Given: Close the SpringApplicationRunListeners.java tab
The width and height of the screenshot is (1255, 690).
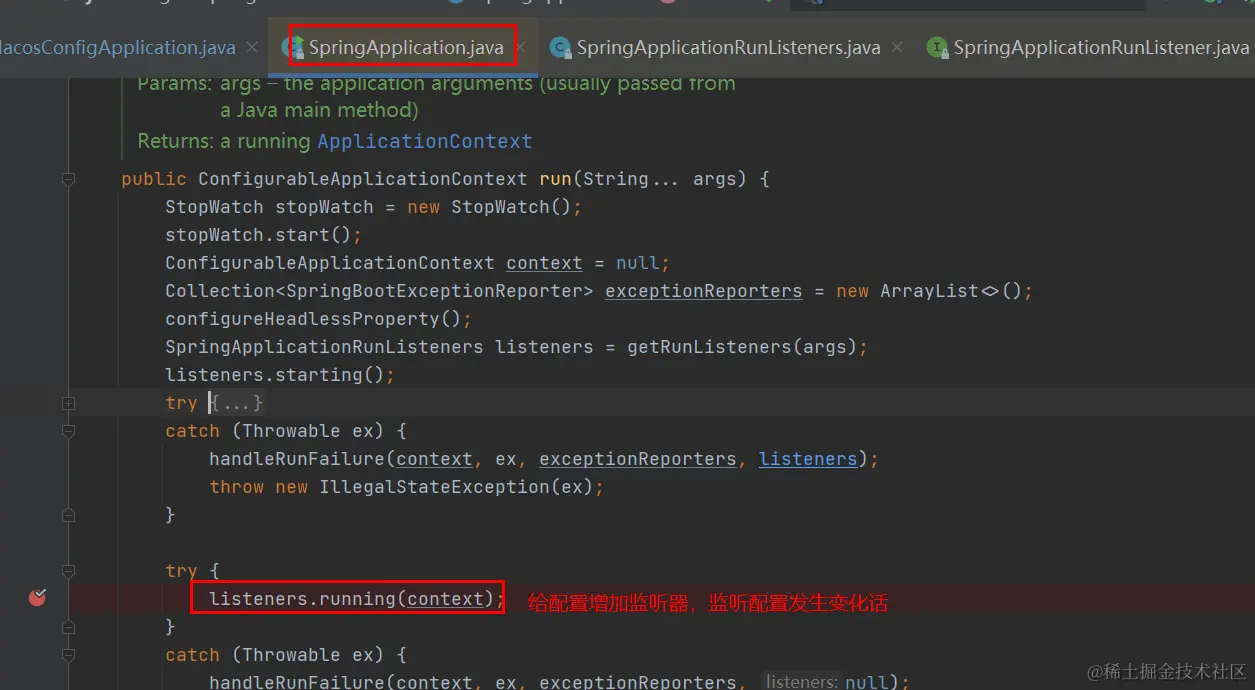Looking at the screenshot, I should tap(897, 47).
